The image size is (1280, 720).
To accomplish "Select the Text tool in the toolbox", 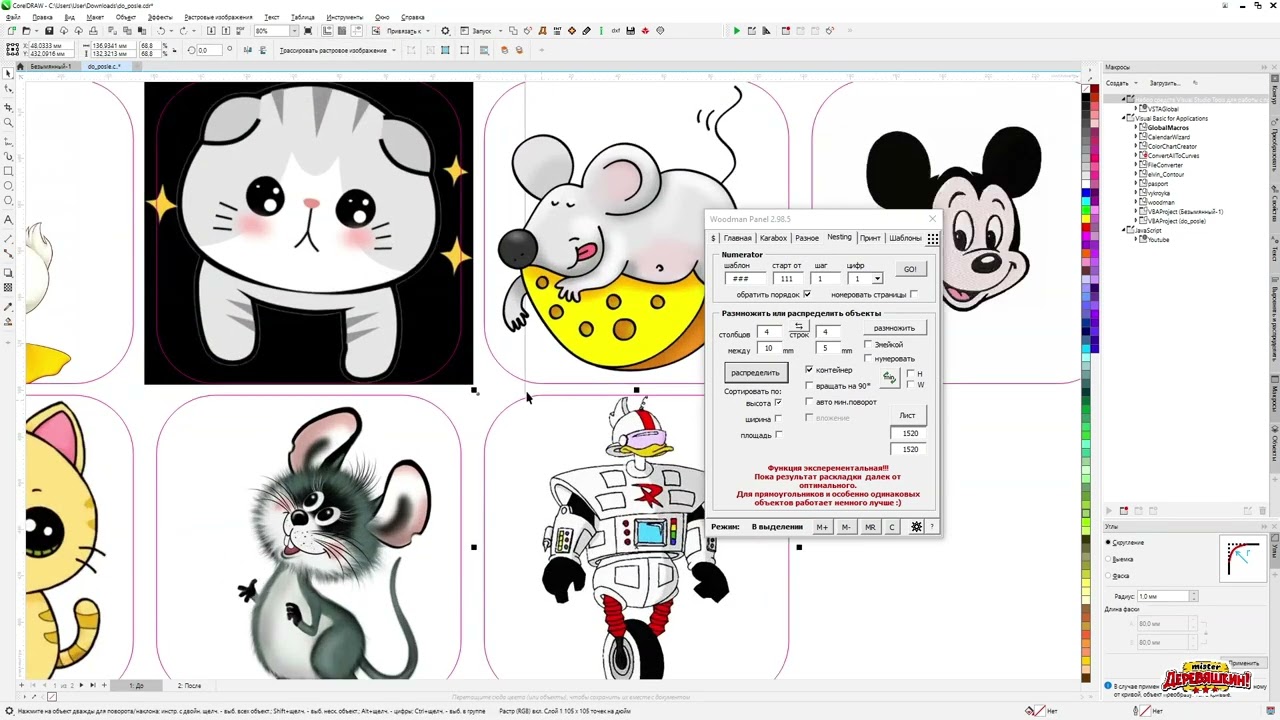I will click(8, 220).
